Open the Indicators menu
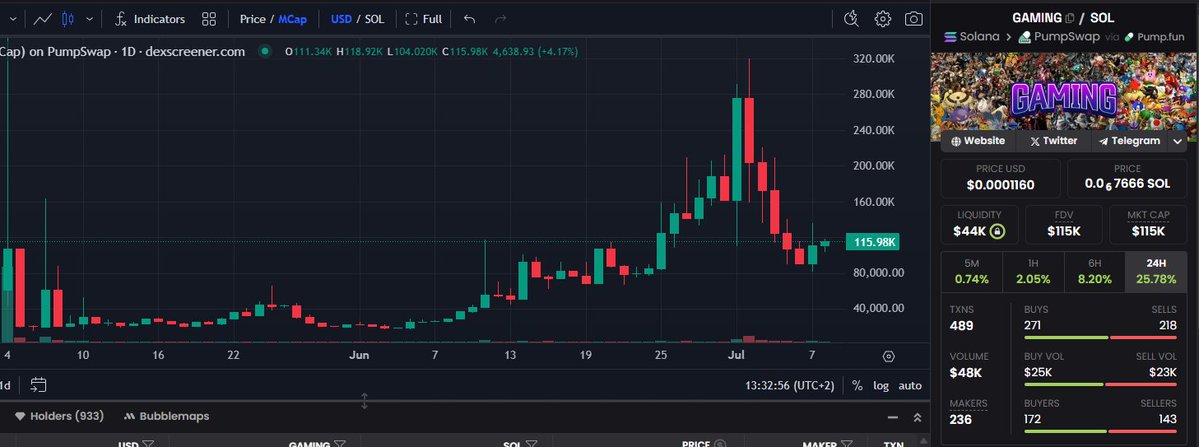 (x=150, y=19)
